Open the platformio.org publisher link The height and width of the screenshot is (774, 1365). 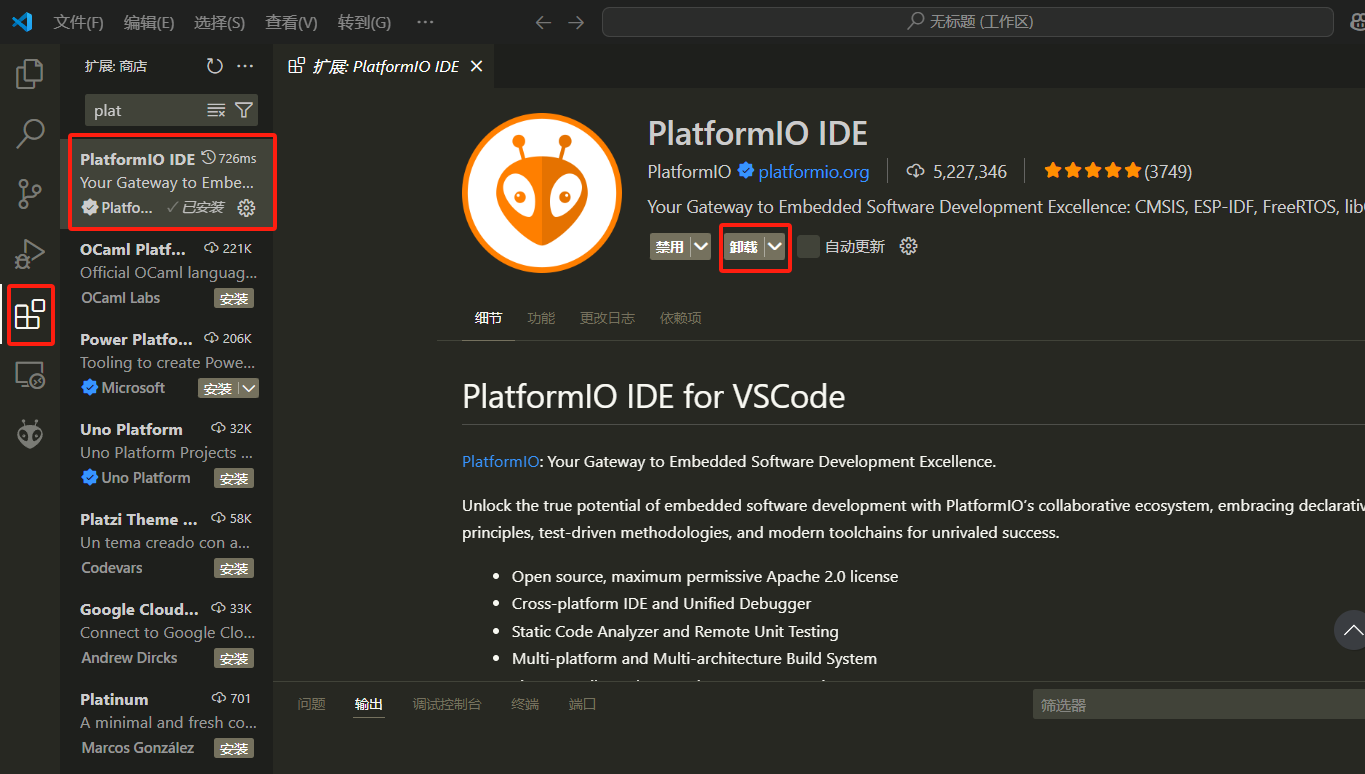click(x=814, y=171)
